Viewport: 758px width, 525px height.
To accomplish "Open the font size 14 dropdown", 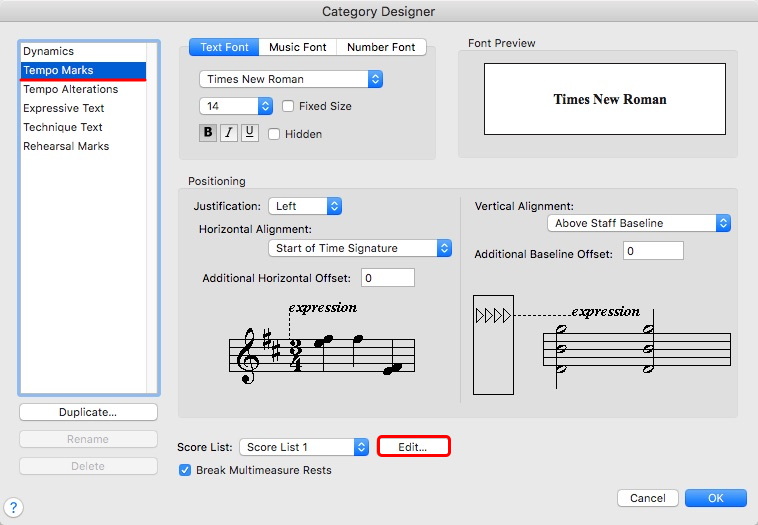I will tap(236, 105).
